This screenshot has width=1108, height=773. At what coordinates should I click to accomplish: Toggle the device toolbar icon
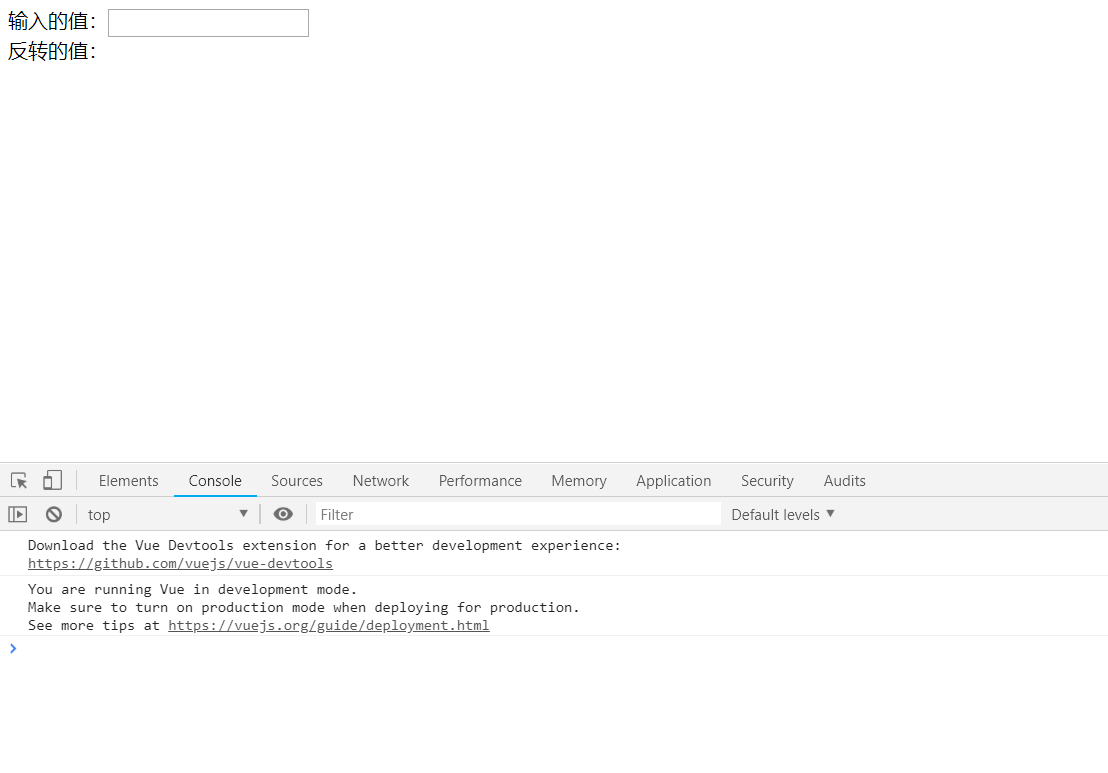(x=52, y=480)
